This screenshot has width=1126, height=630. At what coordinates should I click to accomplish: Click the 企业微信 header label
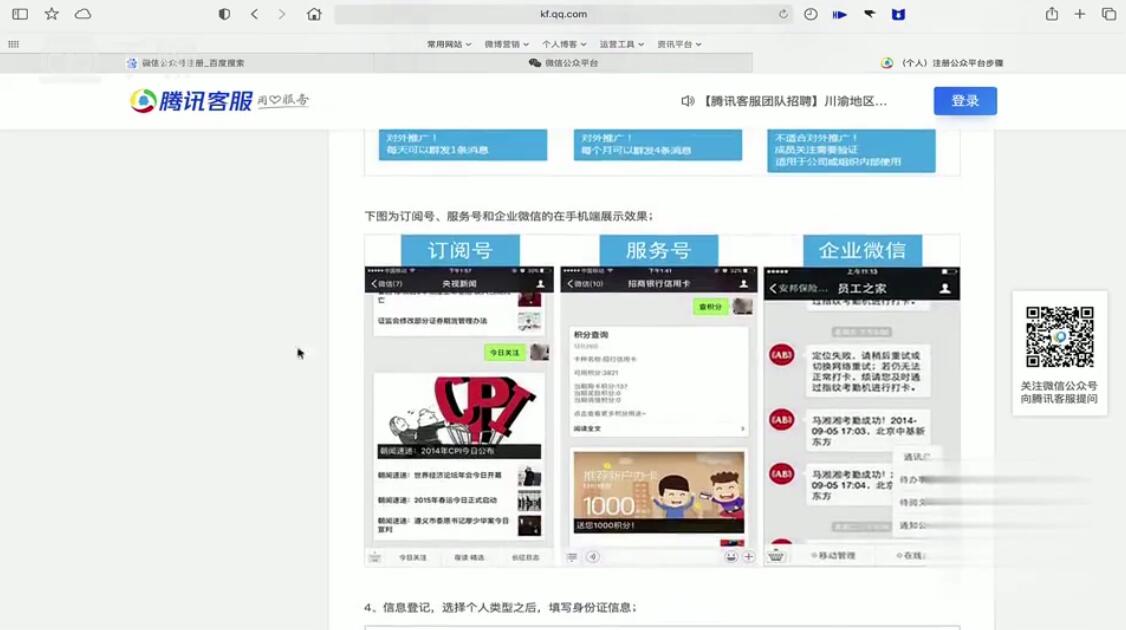(862, 250)
